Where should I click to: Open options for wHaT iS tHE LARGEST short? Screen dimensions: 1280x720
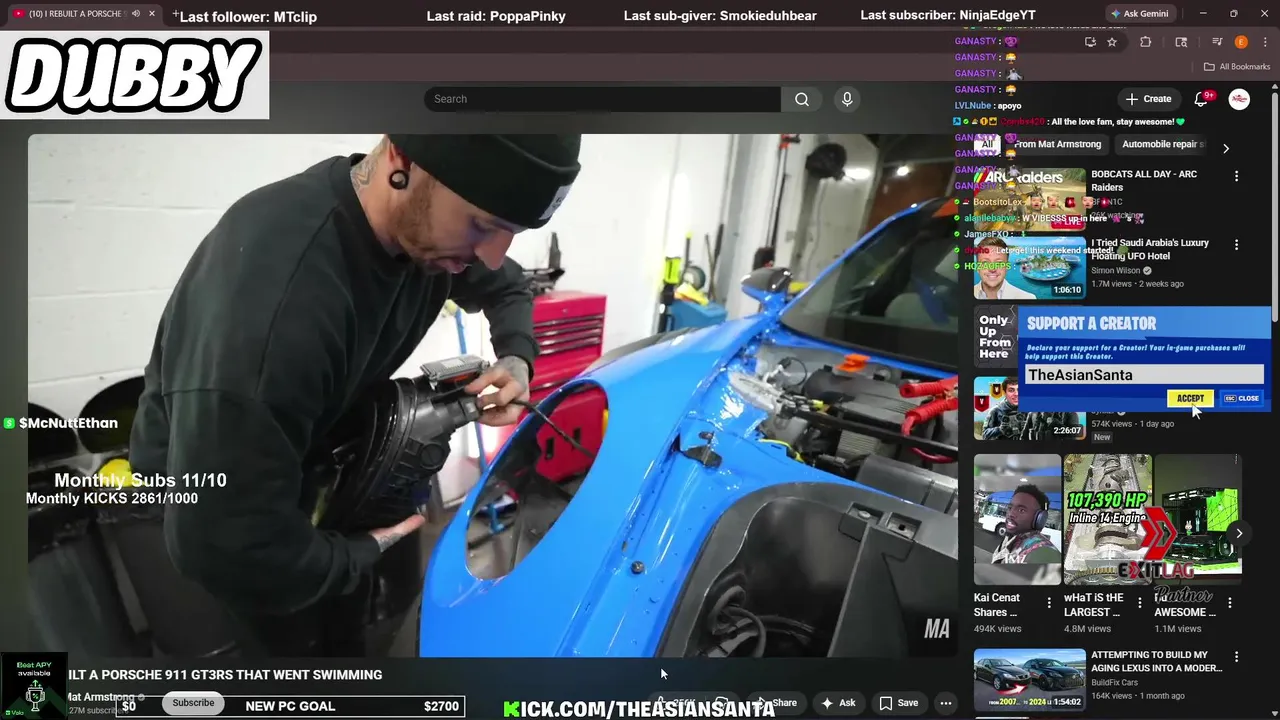1139,603
